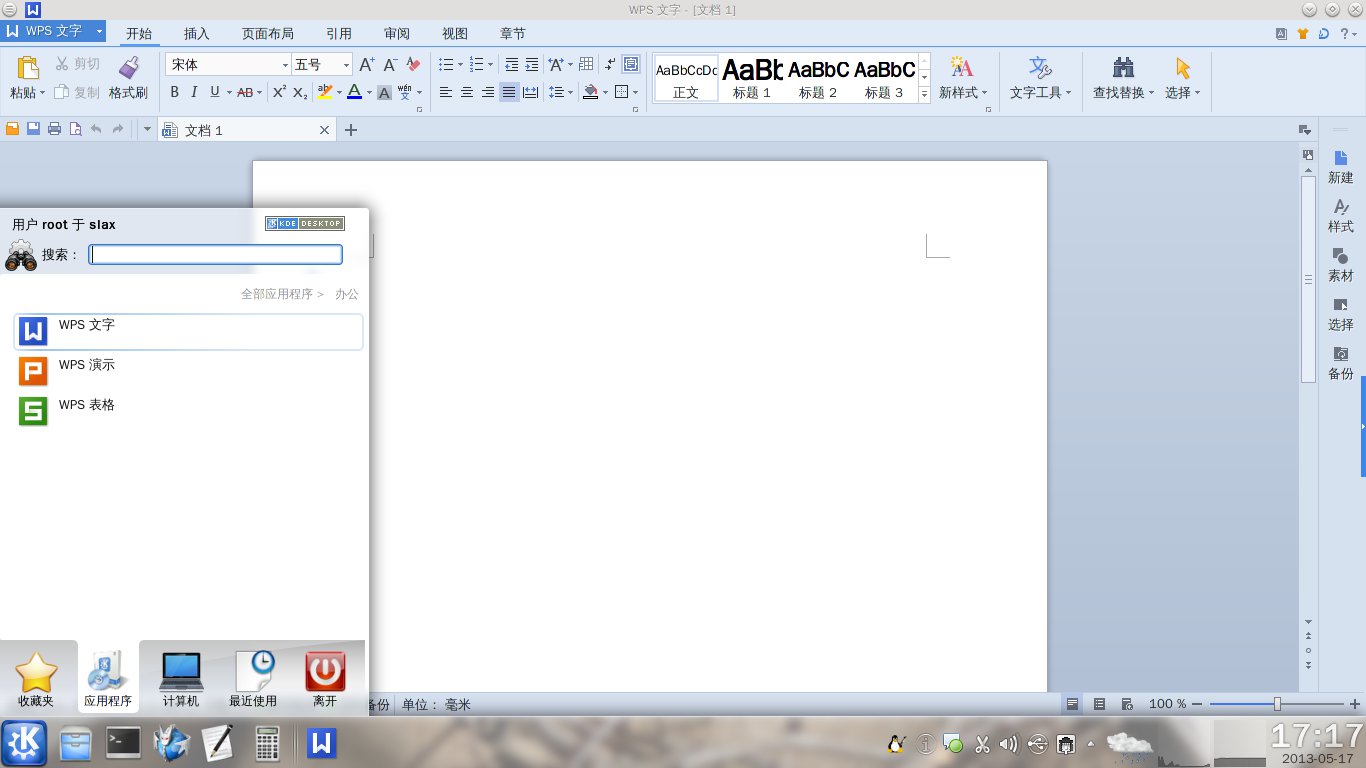This screenshot has width=1366, height=768.
Task: Toggle underline formatting
Action: tap(215, 92)
